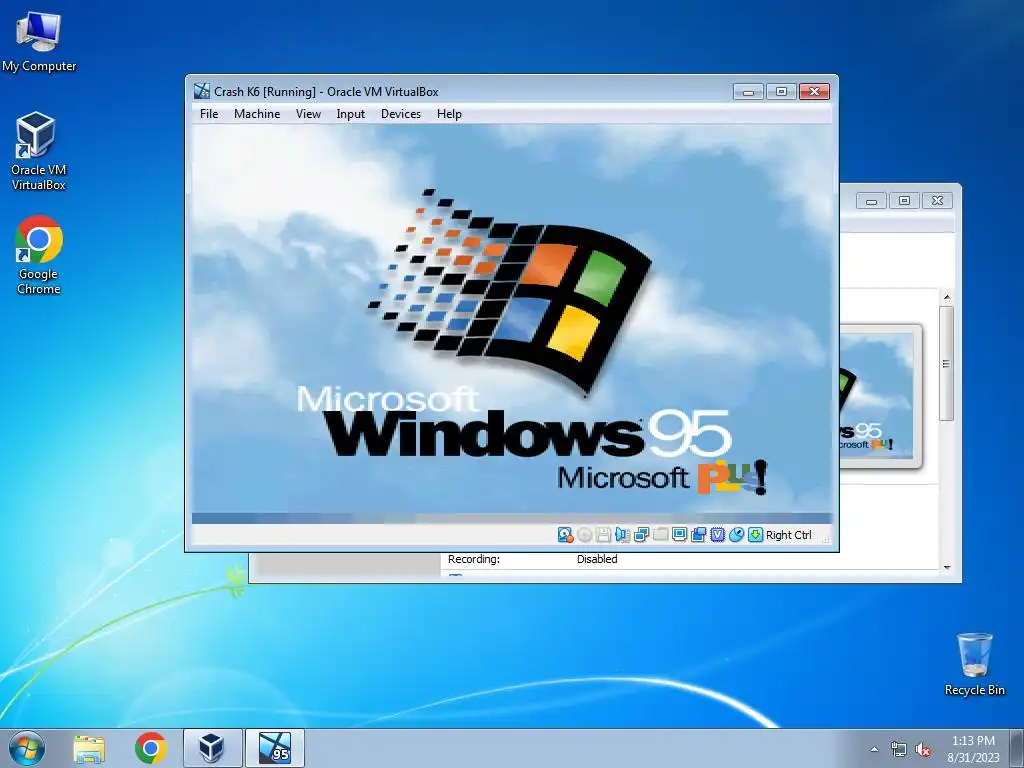This screenshot has height=768, width=1024.
Task: Minimize the Crash K6 VM window
Action: tap(748, 91)
